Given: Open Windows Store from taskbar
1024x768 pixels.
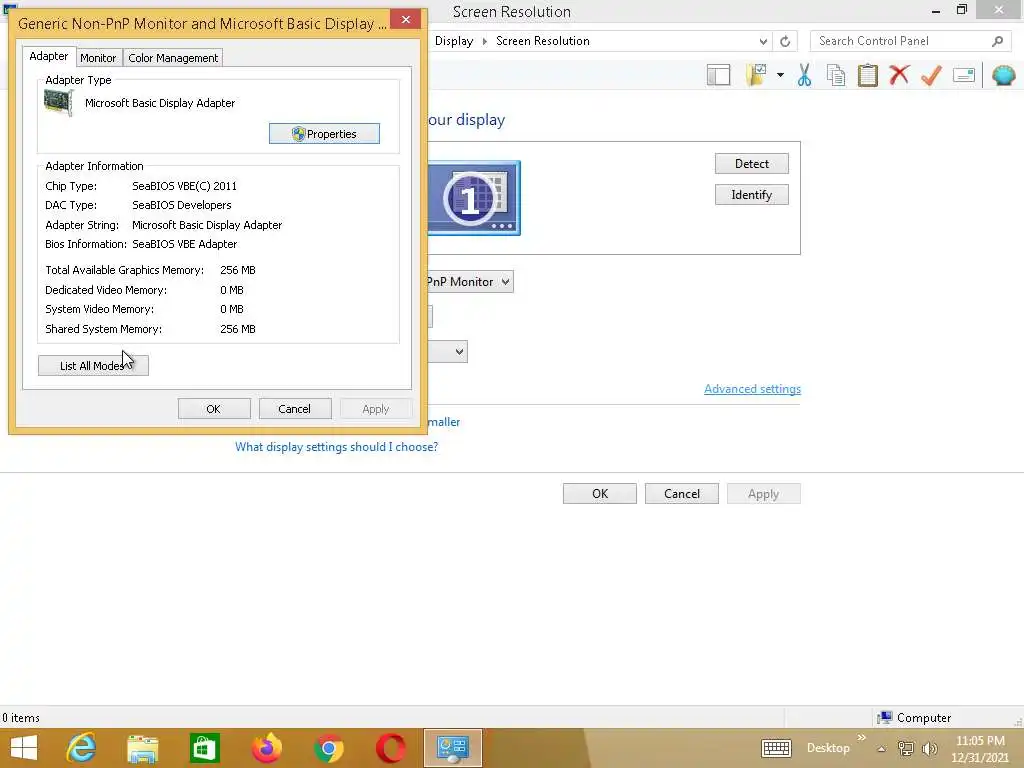Looking at the screenshot, I should [204, 748].
